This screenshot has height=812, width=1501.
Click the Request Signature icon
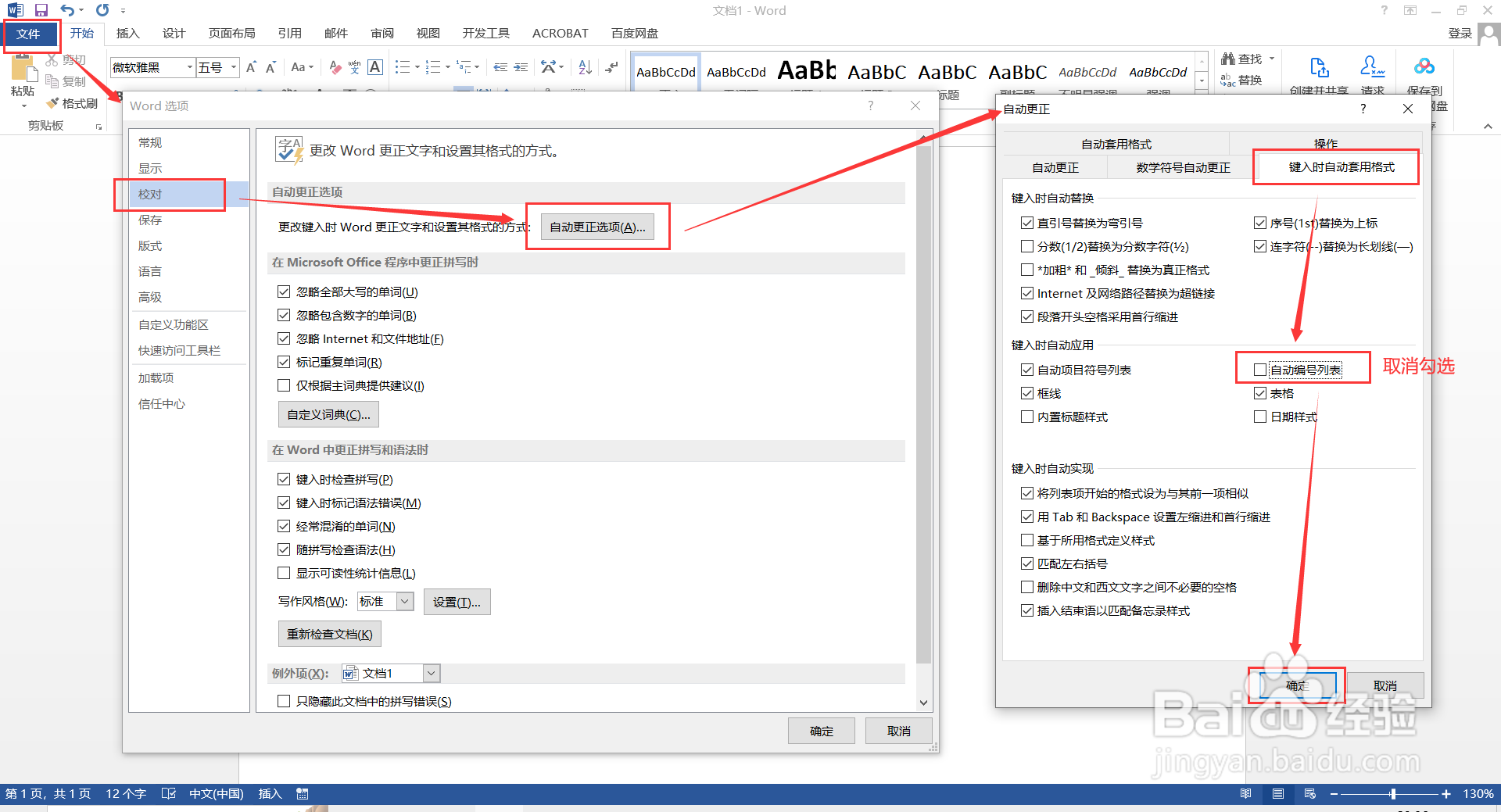tap(1372, 67)
